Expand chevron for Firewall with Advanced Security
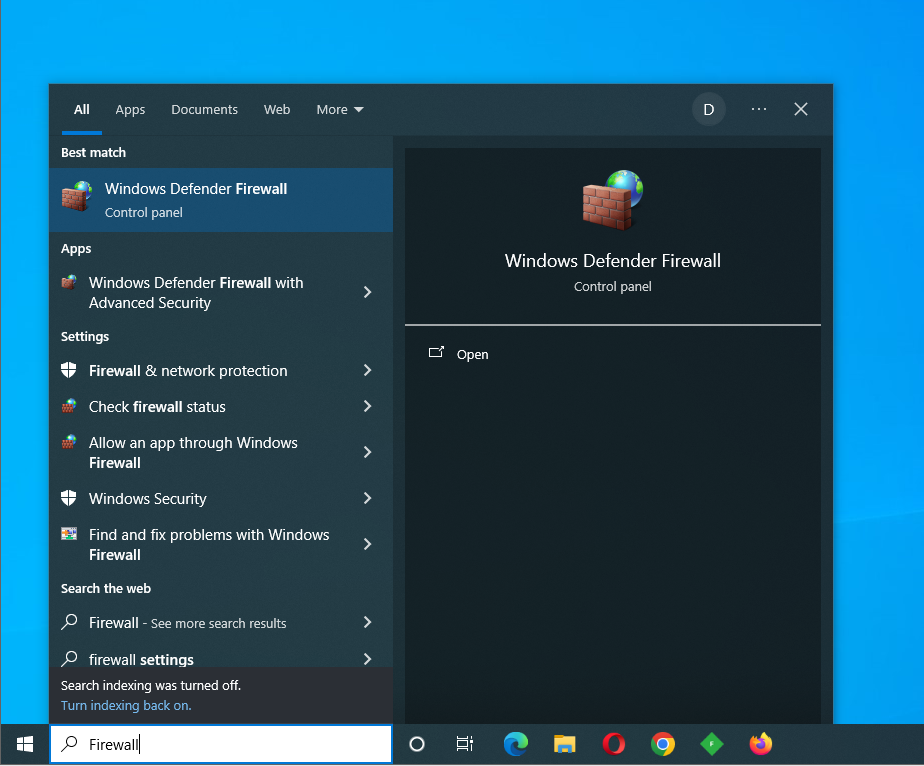This screenshot has height=766, width=924. pyautogui.click(x=368, y=292)
